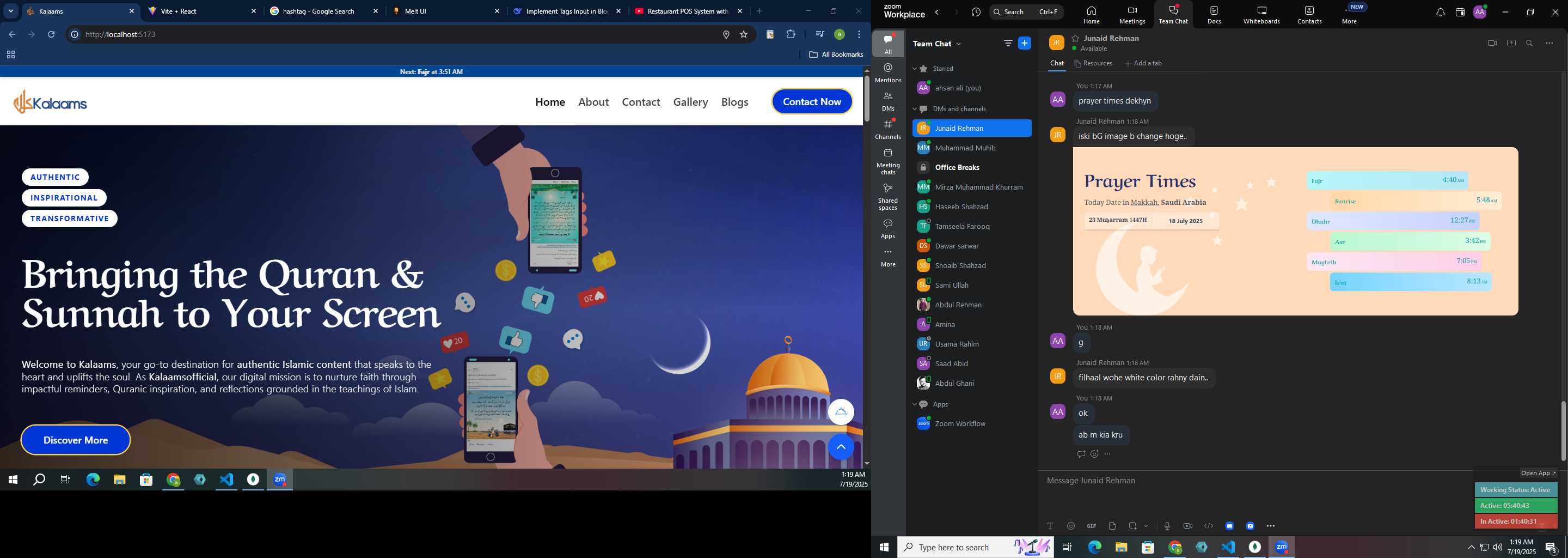
Task: Open Zoom notifications bell
Action: click(1440, 12)
